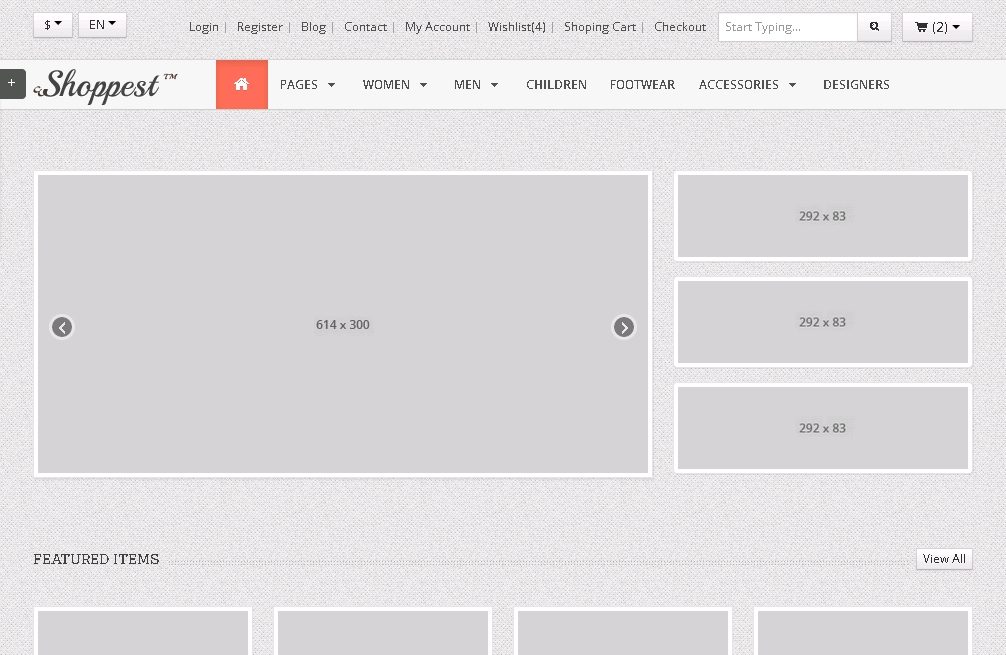Viewport: 1006px width, 655px height.
Task: Click the orange Home icon
Action: (x=241, y=85)
